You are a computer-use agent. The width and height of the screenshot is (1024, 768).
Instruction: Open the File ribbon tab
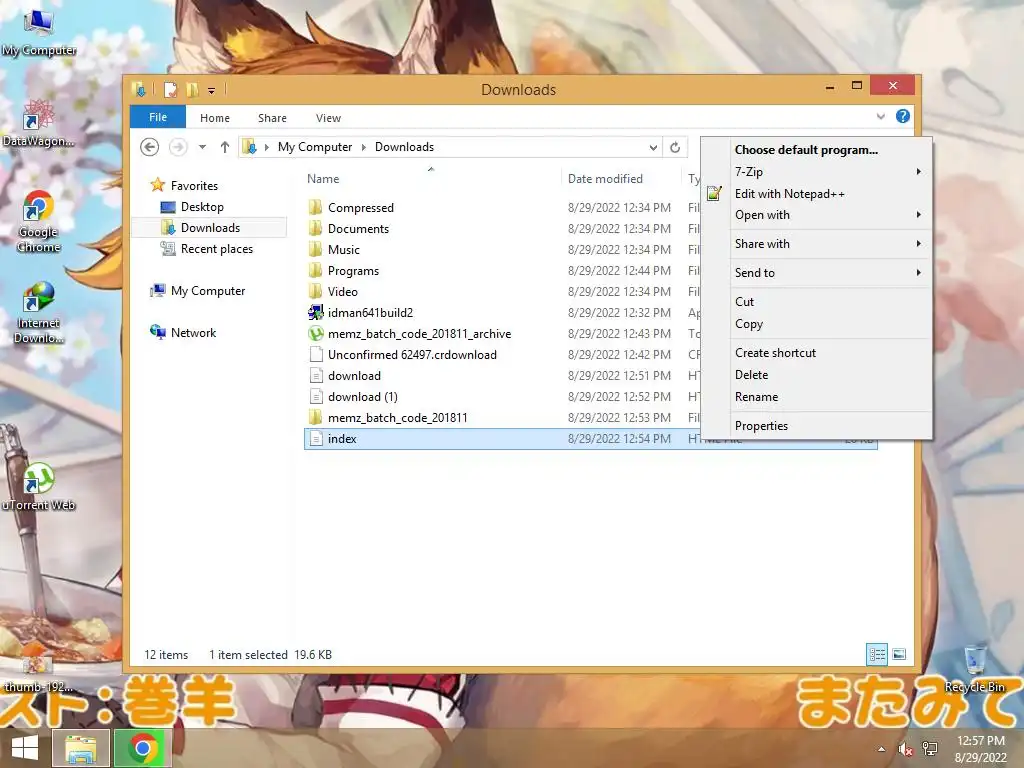click(x=158, y=117)
